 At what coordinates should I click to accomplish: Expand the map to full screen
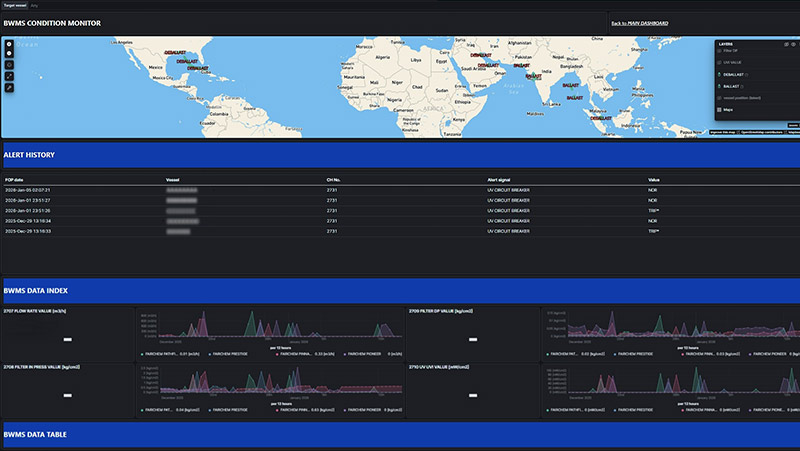9,76
